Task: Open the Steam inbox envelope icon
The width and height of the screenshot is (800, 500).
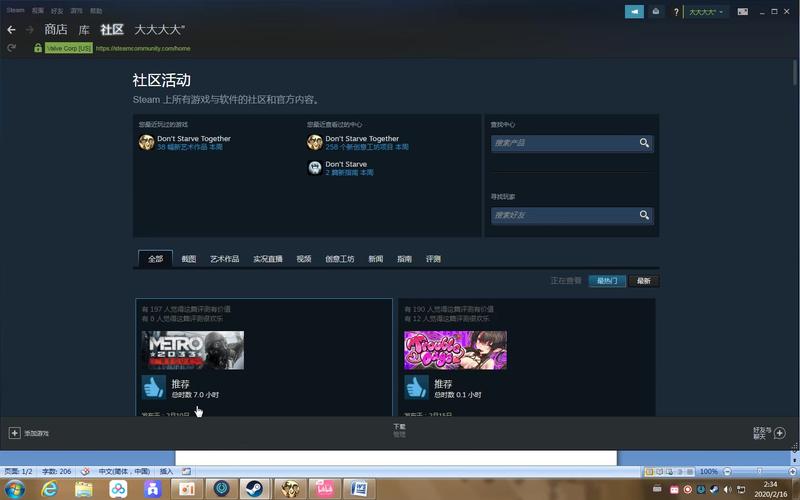Action: point(656,11)
